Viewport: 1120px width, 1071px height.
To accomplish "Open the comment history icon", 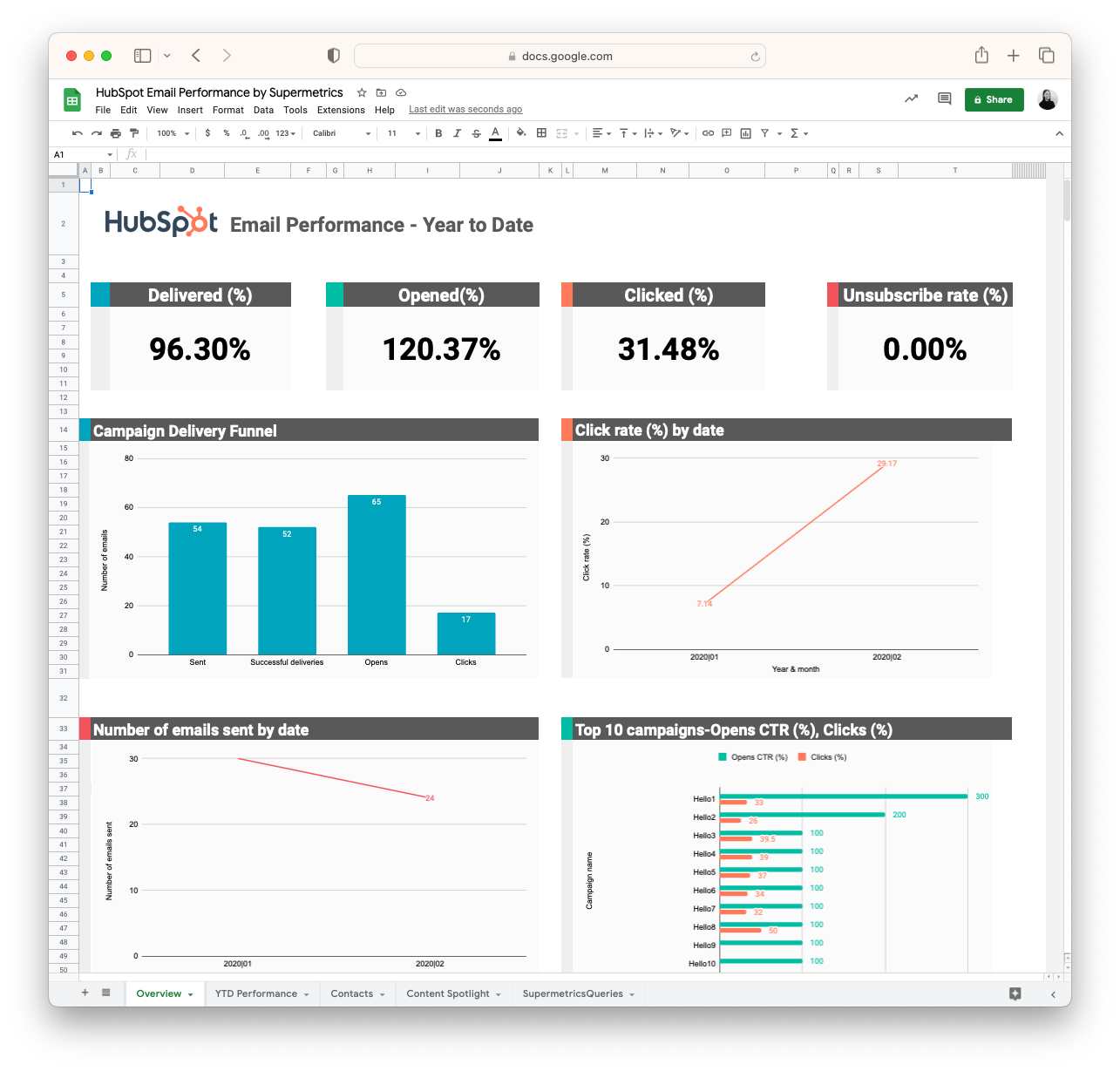I will point(944,99).
